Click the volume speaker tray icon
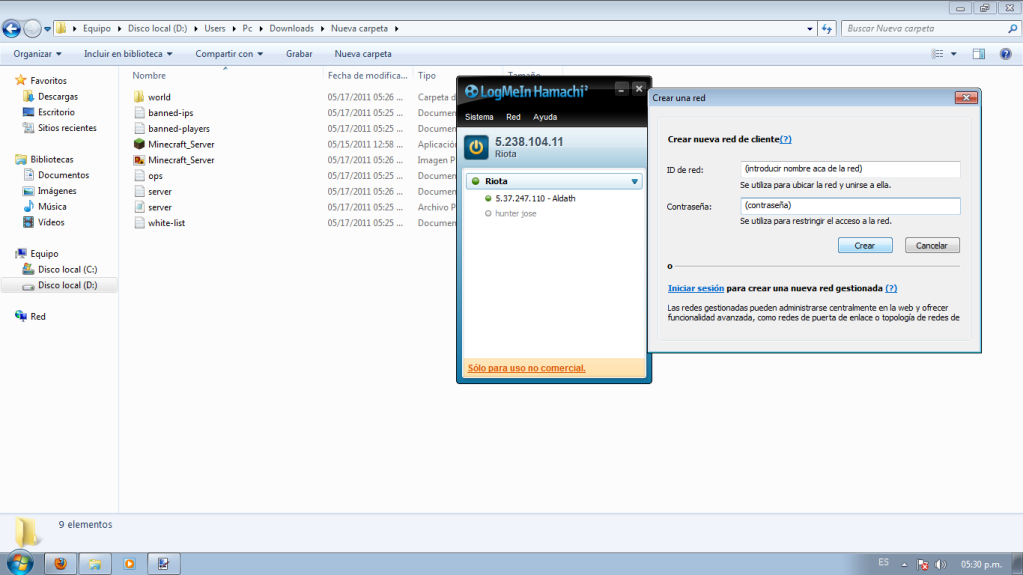This screenshot has height=575, width=1023. [x=940, y=564]
